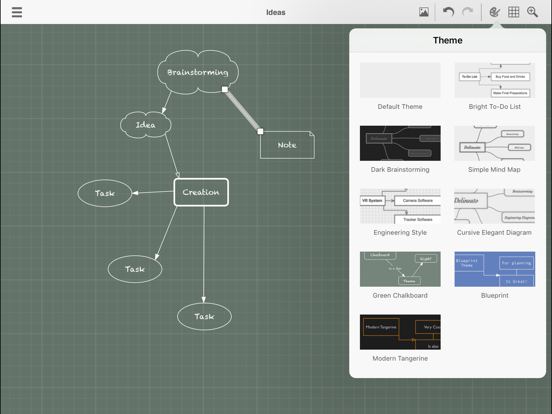The height and width of the screenshot is (414, 552).
Task: Open the hamburger menu
Action: tap(17, 12)
